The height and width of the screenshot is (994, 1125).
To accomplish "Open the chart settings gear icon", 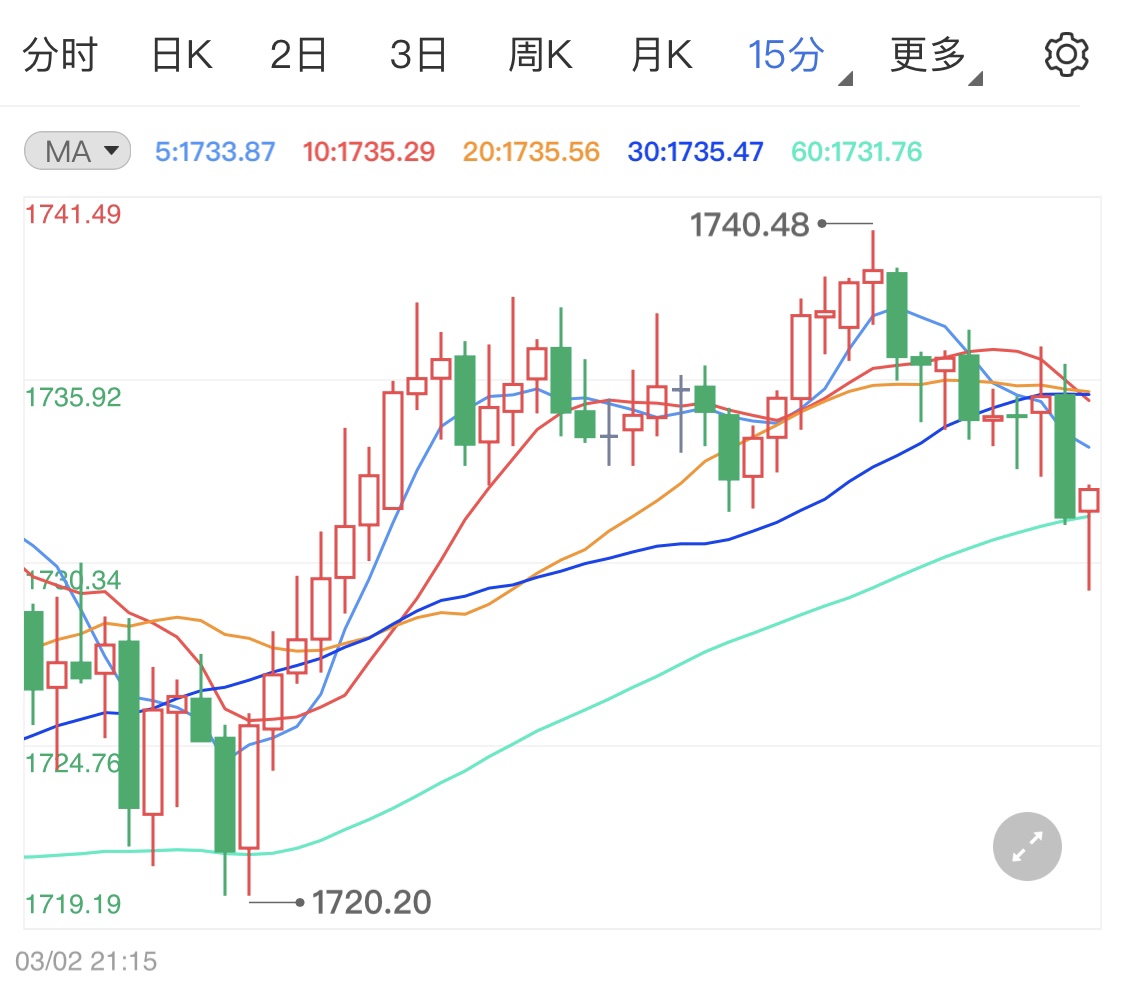I will click(x=1067, y=54).
